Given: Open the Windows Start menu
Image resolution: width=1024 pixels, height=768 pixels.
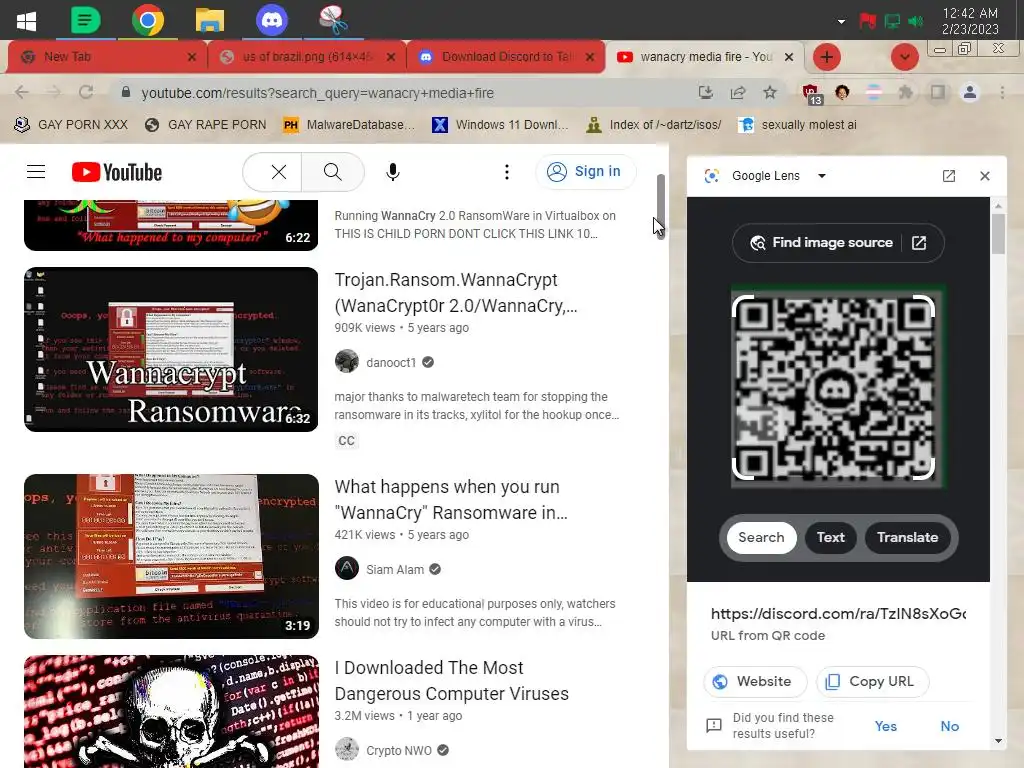Looking at the screenshot, I should pyautogui.click(x=26, y=21).
